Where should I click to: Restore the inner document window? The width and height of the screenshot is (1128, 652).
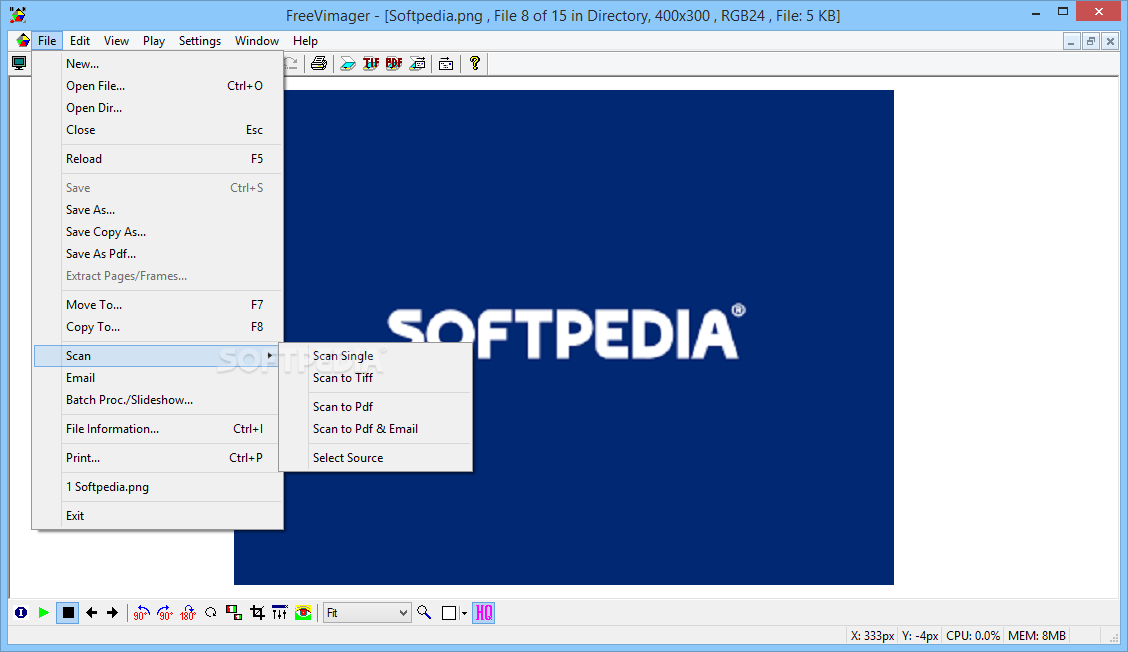click(1091, 42)
